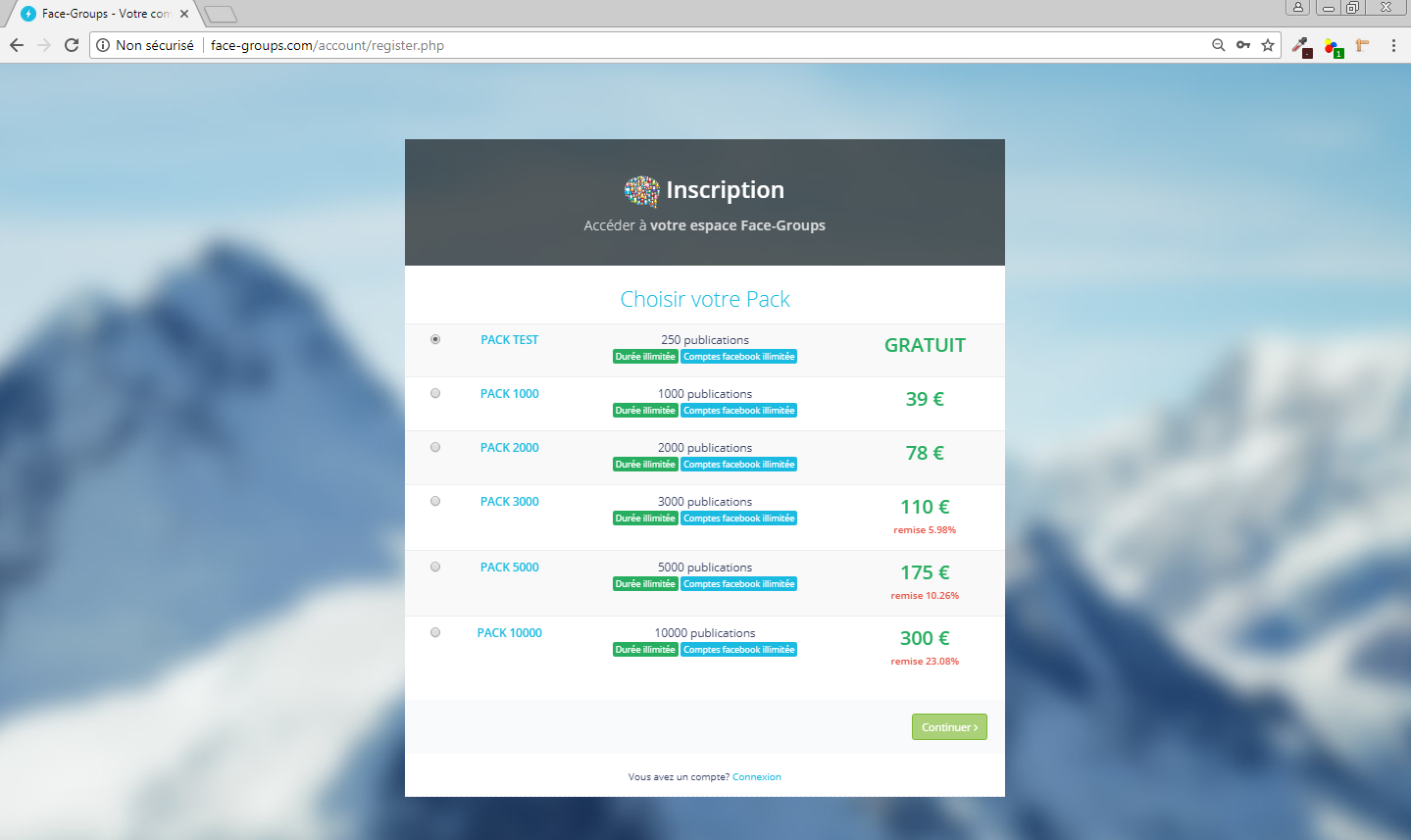Follow the Connexion link
Viewport: 1411px width, 840px height.
click(756, 777)
